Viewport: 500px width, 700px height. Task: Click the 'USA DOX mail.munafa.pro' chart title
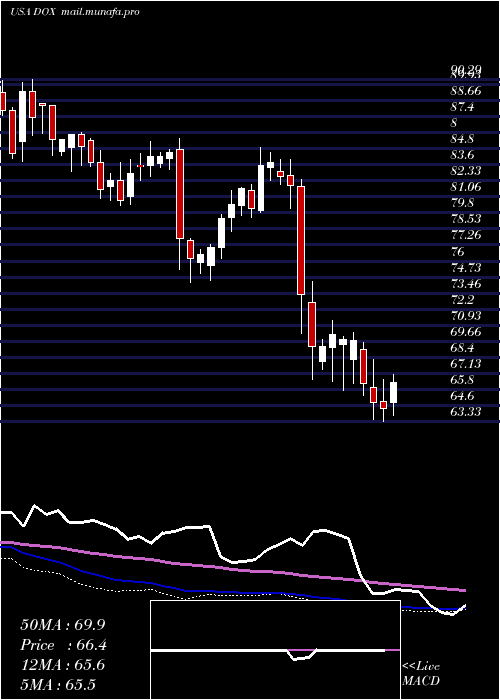[75, 12]
